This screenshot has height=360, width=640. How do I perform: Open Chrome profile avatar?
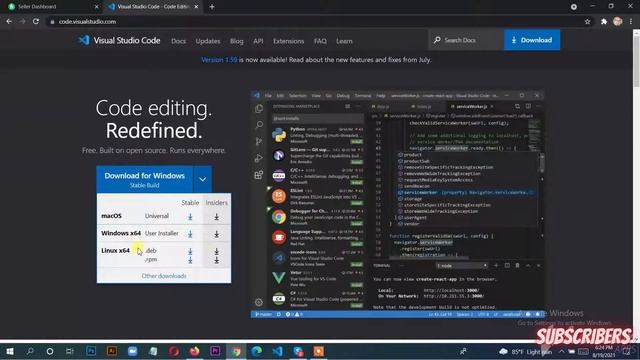(618, 22)
